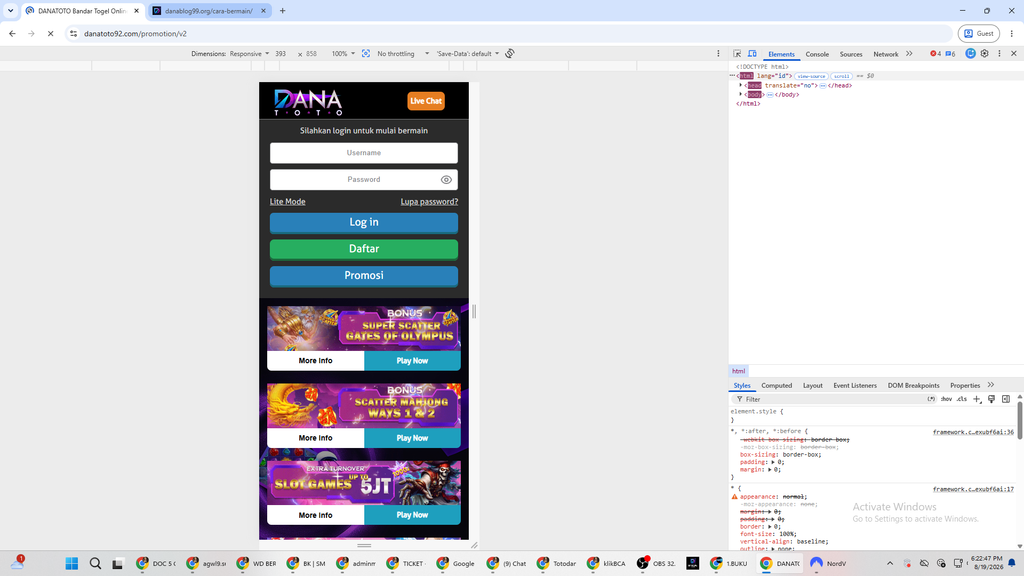Open the Computed styles tab
1024x576 pixels.
[x=776, y=385]
